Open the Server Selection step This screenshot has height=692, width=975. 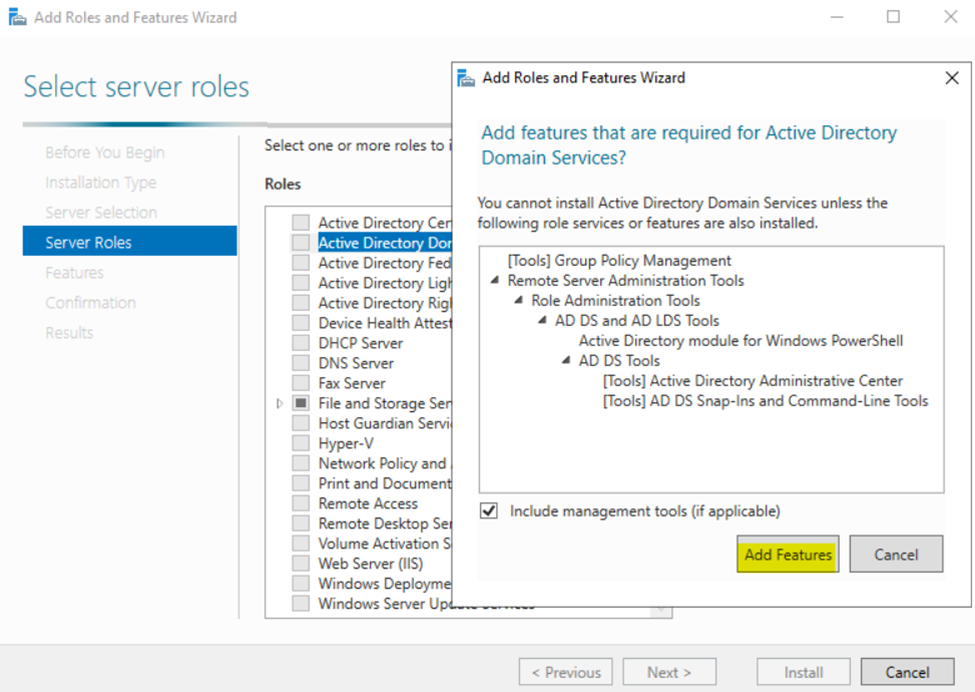(101, 213)
